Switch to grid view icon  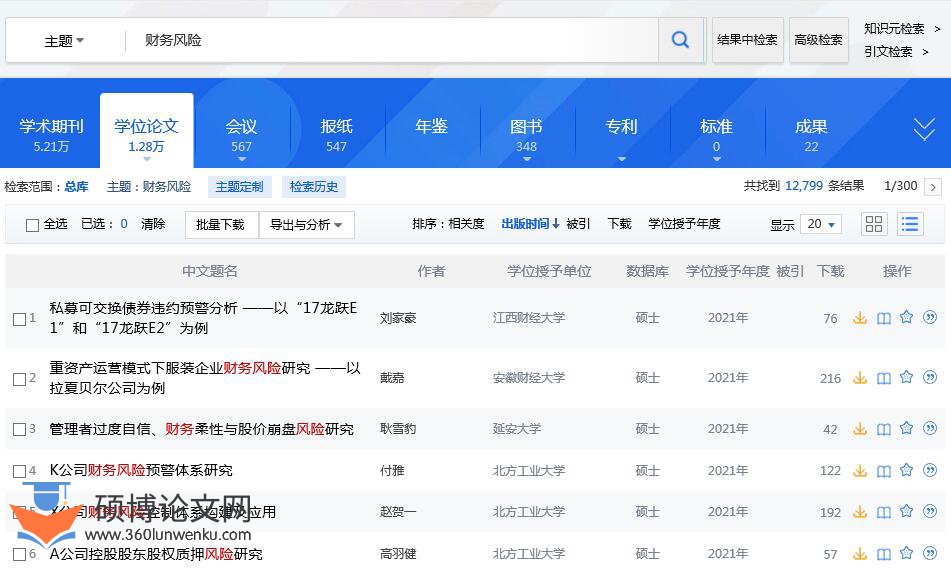[x=874, y=224]
